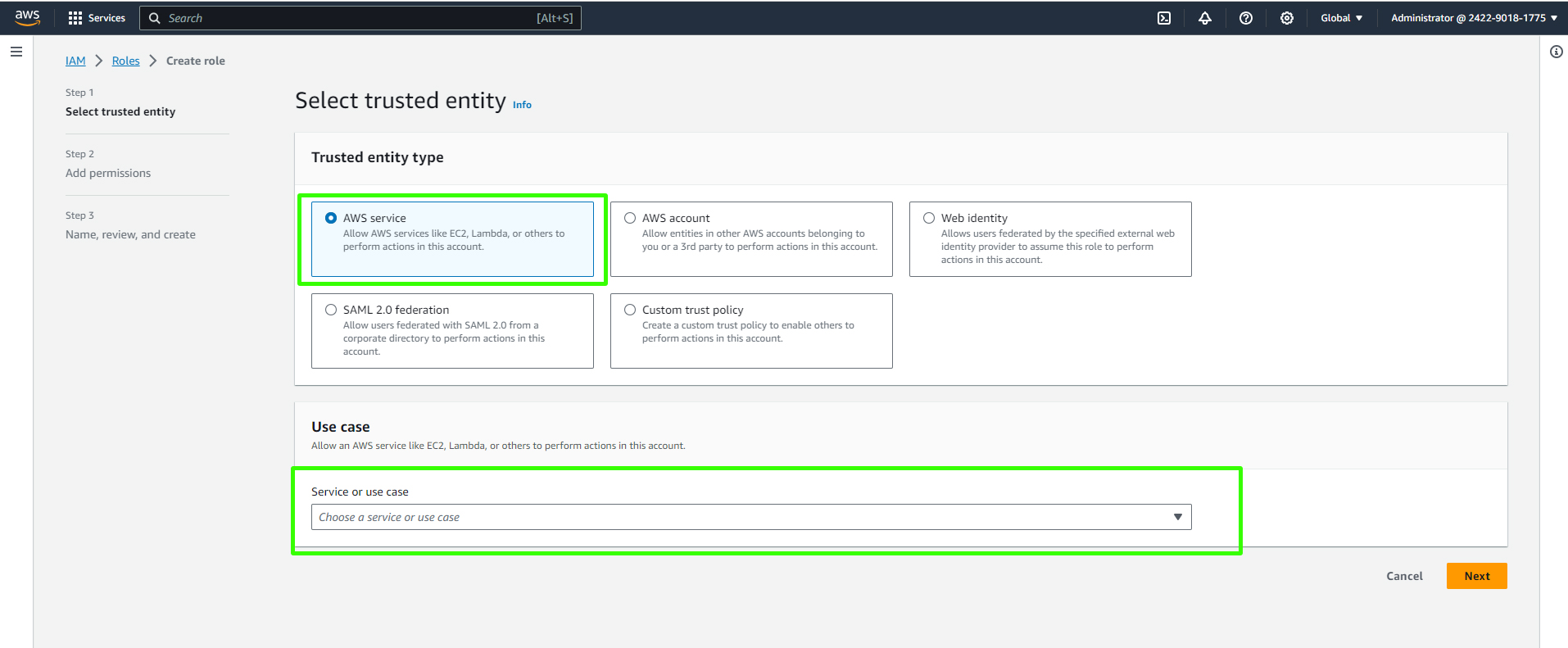Screen dimensions: 1568x648
Task: Open the Info link beside the heading
Action: pyautogui.click(x=522, y=105)
